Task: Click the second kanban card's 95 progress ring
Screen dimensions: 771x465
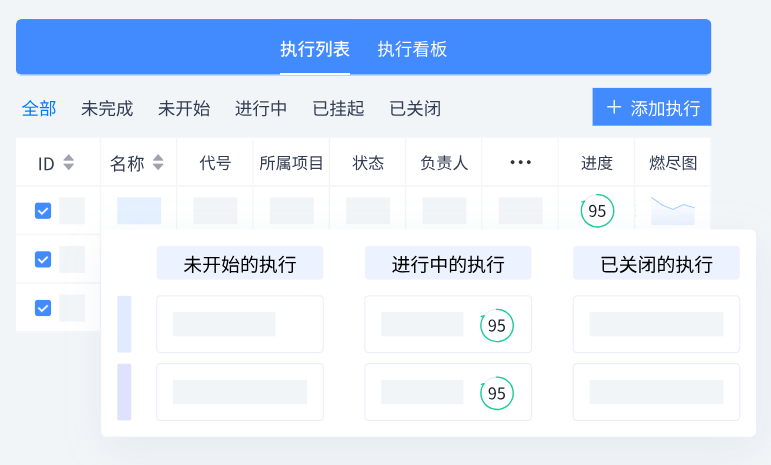Action: pyautogui.click(x=496, y=393)
